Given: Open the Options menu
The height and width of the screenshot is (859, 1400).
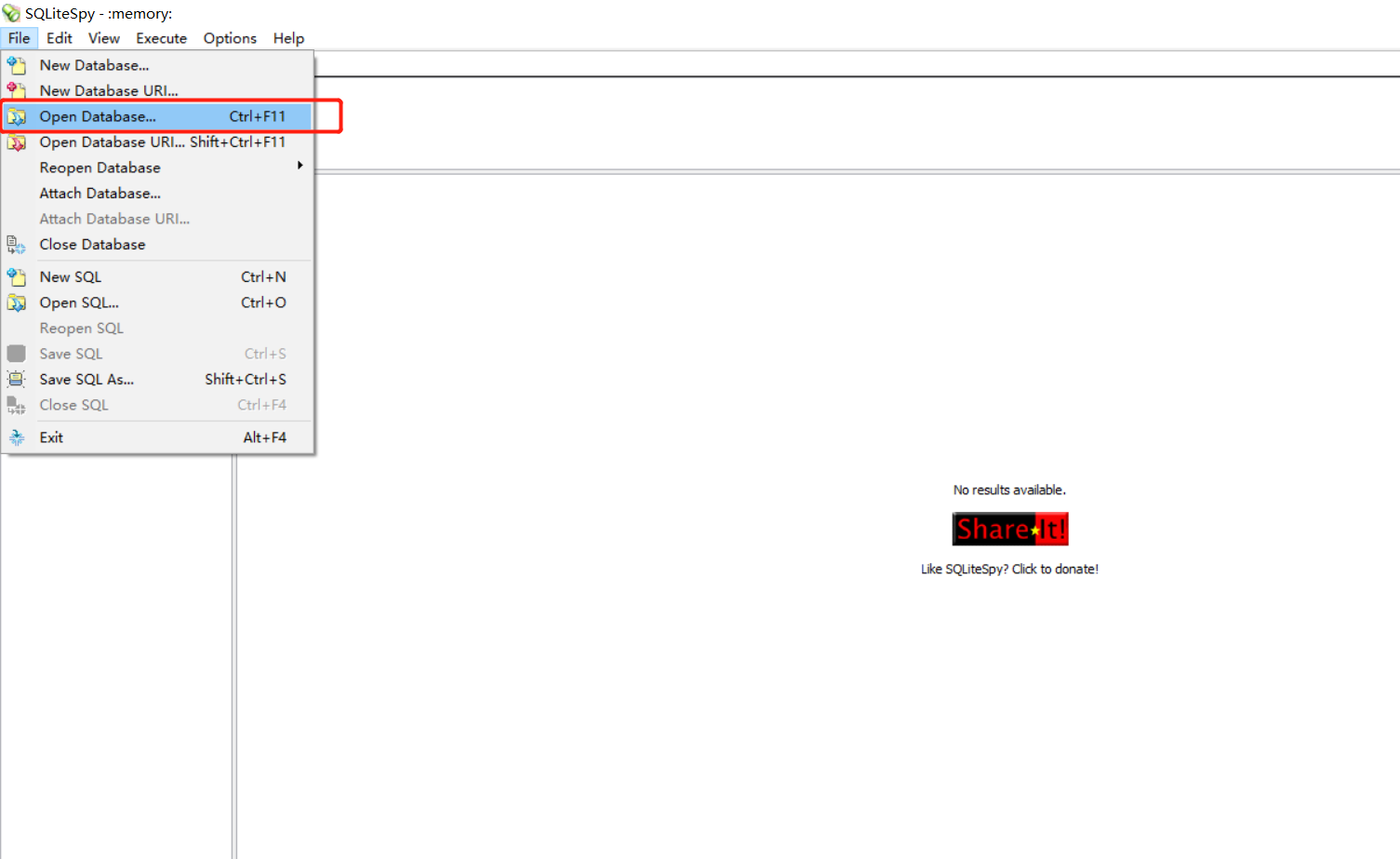Looking at the screenshot, I should [229, 38].
